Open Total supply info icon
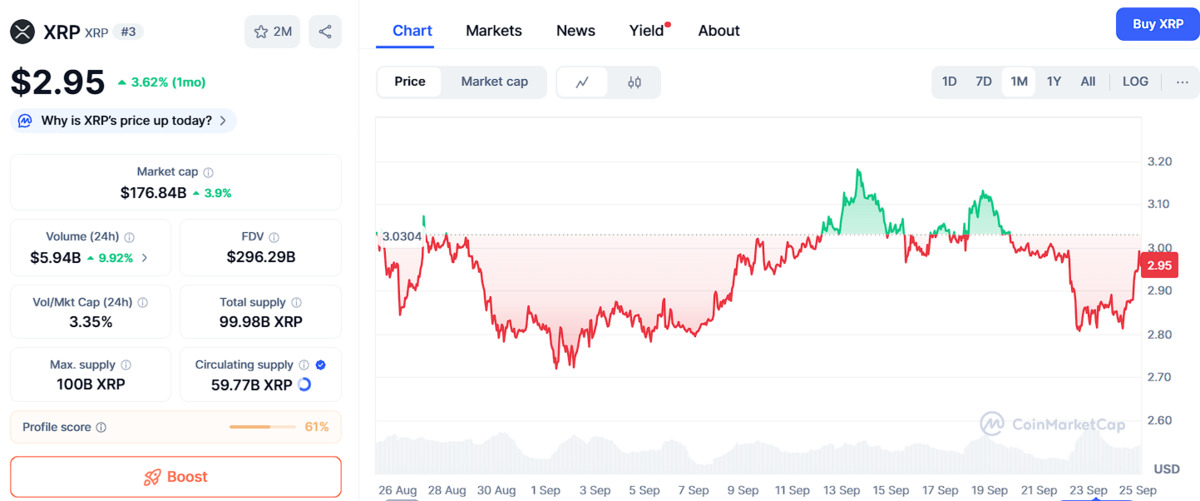 (296, 302)
